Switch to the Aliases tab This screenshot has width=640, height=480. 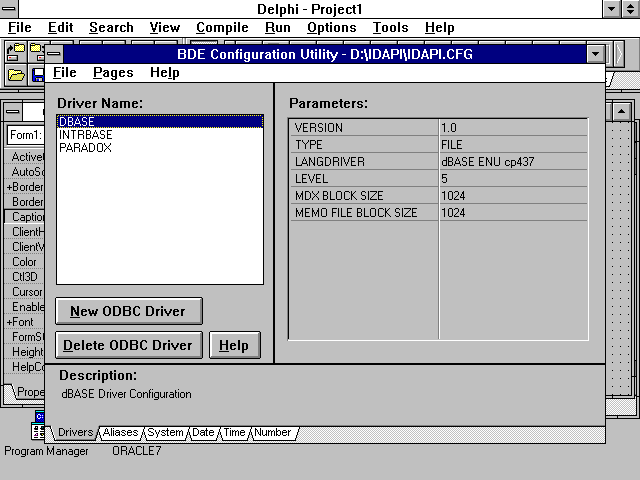tap(120, 433)
